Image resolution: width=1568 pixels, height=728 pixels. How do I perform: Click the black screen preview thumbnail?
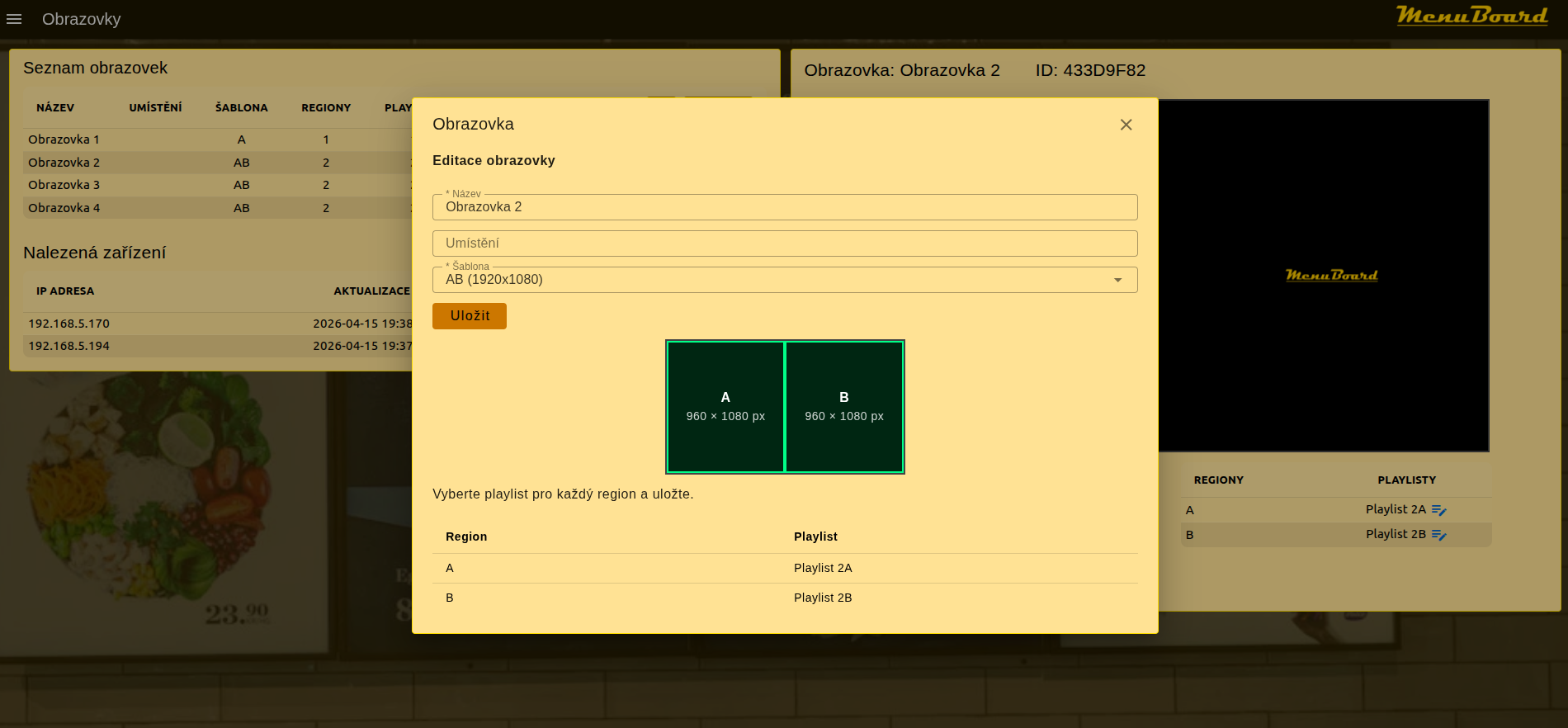tap(1330, 276)
